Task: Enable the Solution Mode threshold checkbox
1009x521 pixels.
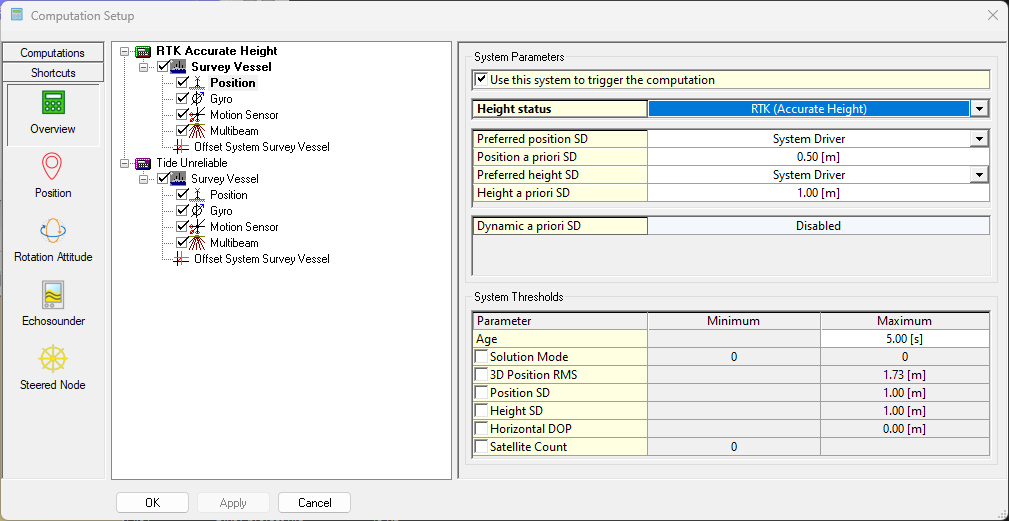Action: pyautogui.click(x=482, y=357)
